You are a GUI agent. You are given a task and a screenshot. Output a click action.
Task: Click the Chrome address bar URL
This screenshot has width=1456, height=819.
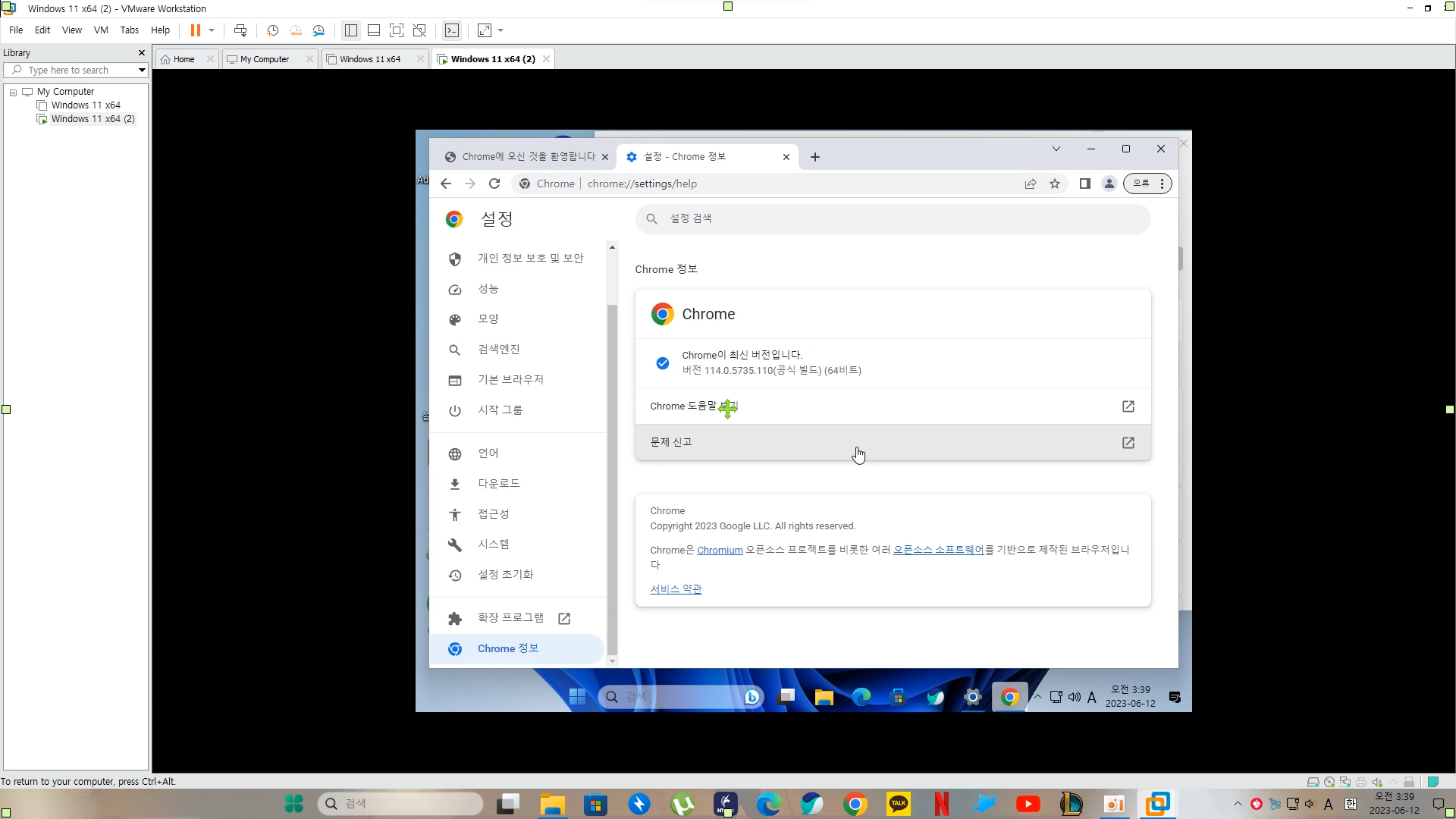pos(642,184)
